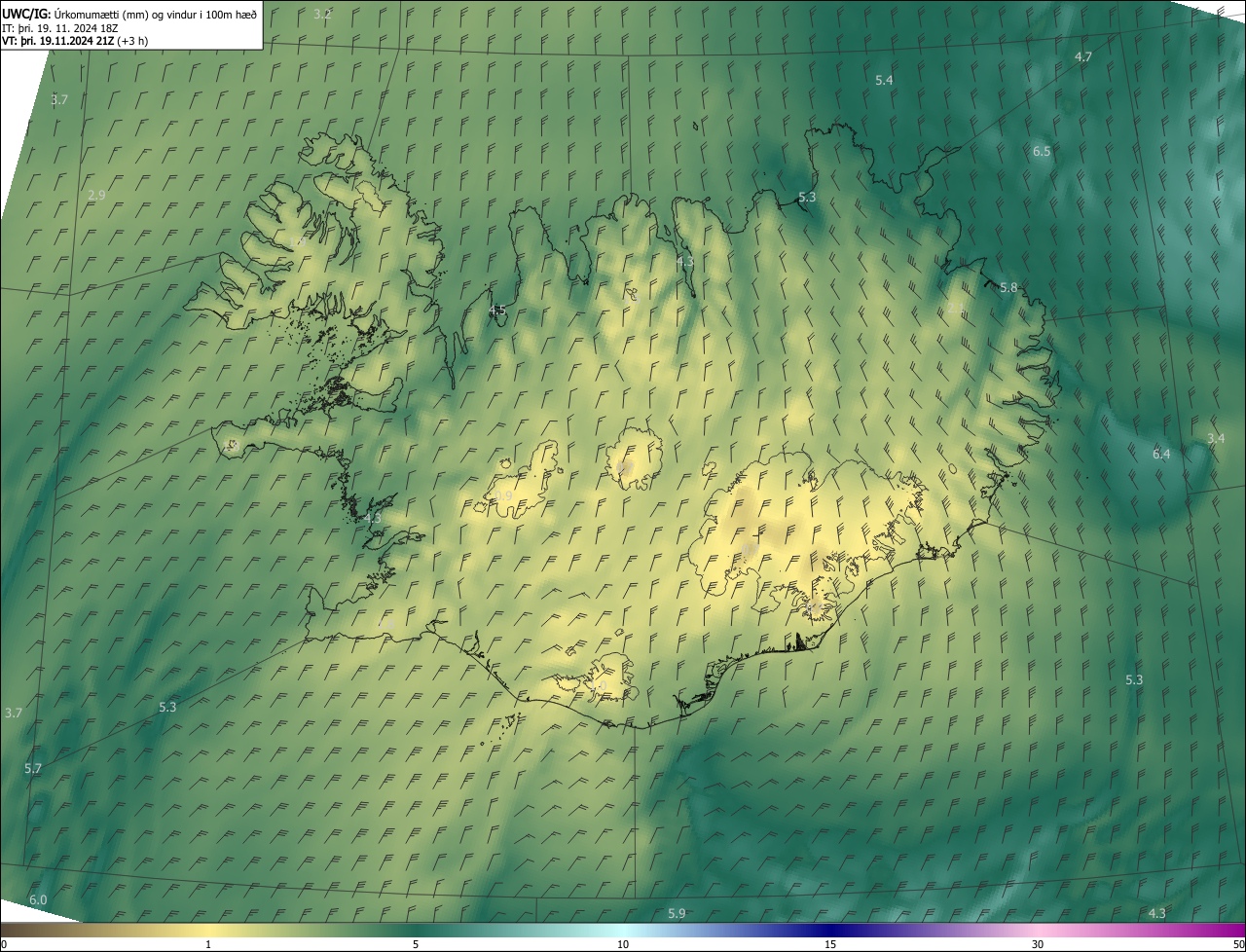Select the valid time line 'VT: þri. 19.11.2024 21Z (+3 h)'
This screenshot has width=1246, height=952.
click(x=75, y=41)
